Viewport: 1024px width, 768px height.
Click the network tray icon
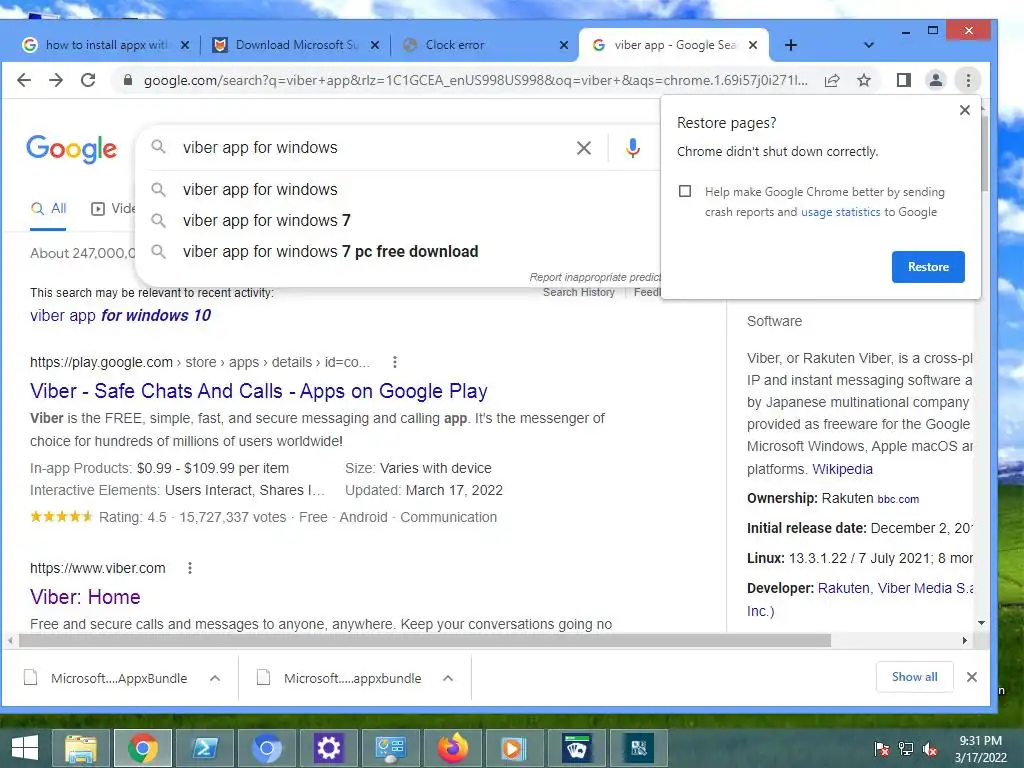[x=906, y=748]
